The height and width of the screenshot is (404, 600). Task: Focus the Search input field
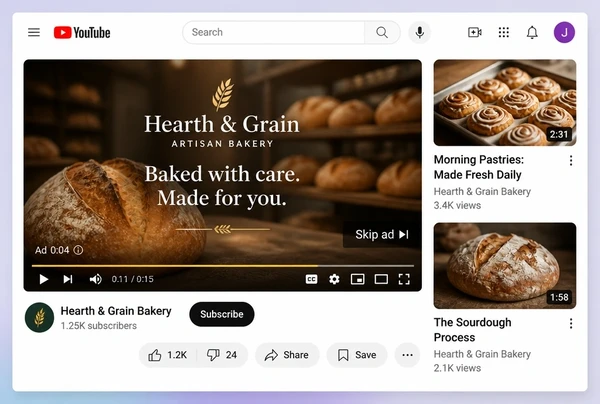click(274, 33)
